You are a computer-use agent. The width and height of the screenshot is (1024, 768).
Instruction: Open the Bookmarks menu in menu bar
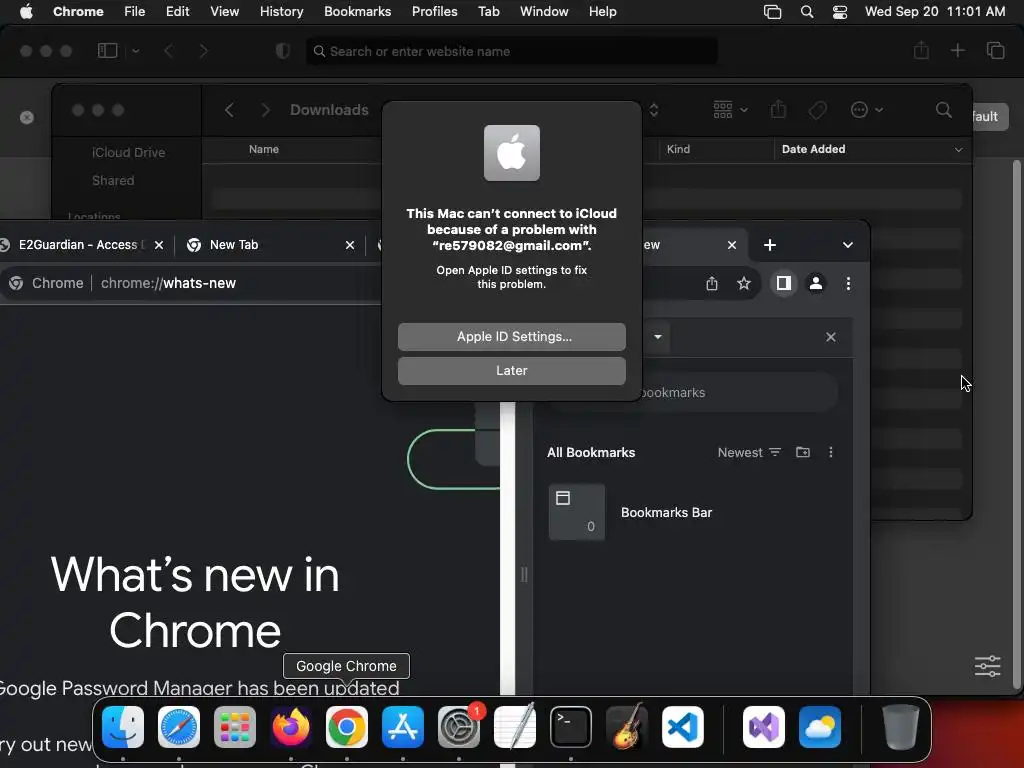coord(357,12)
